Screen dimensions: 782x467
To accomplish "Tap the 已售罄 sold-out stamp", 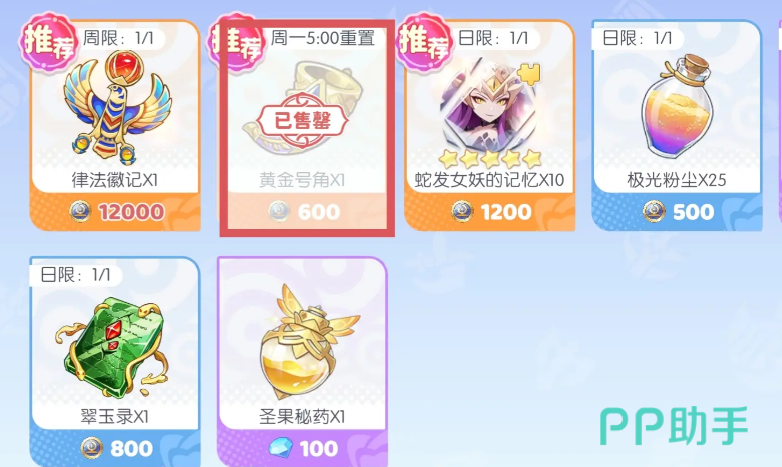I will (x=302, y=120).
